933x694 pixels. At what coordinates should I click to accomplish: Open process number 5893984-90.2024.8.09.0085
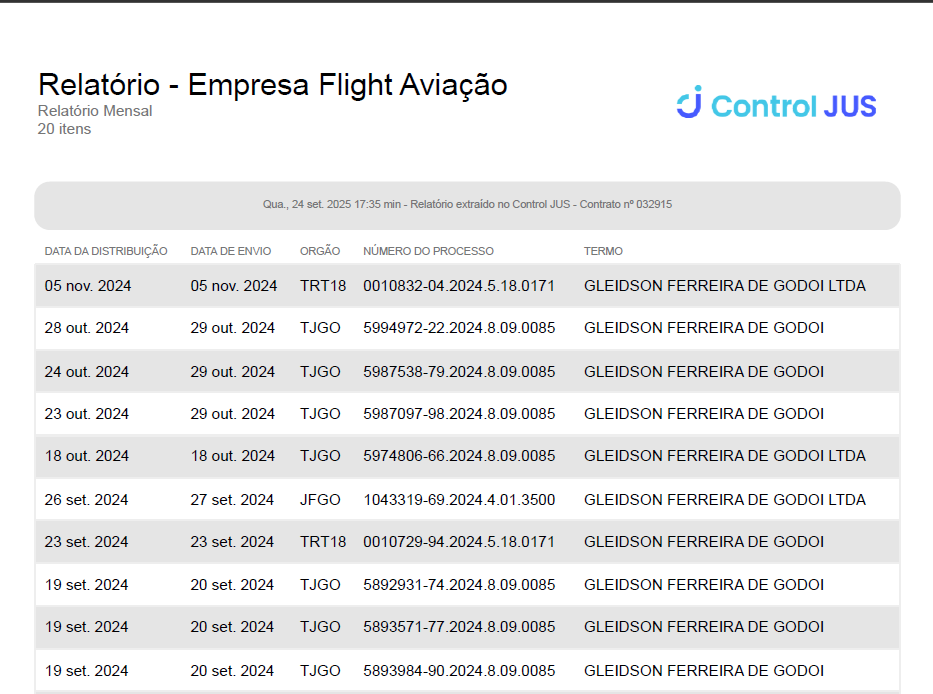tap(459, 671)
